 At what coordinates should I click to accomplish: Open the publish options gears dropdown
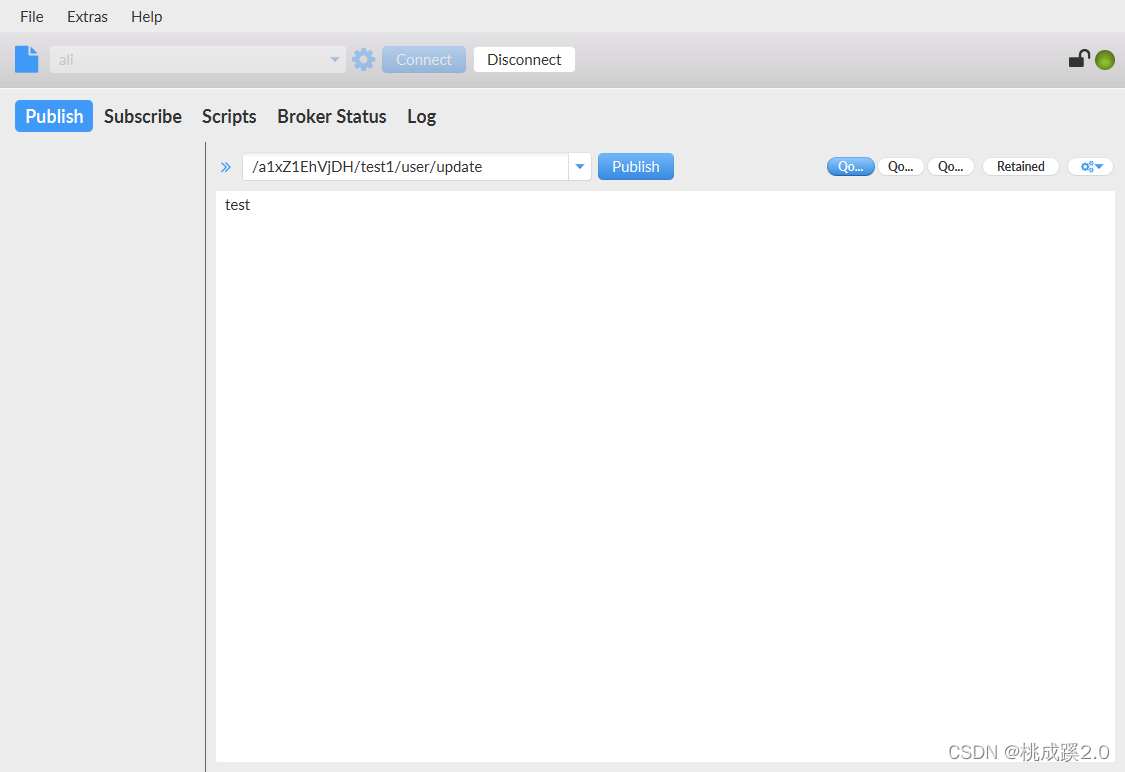click(1090, 167)
